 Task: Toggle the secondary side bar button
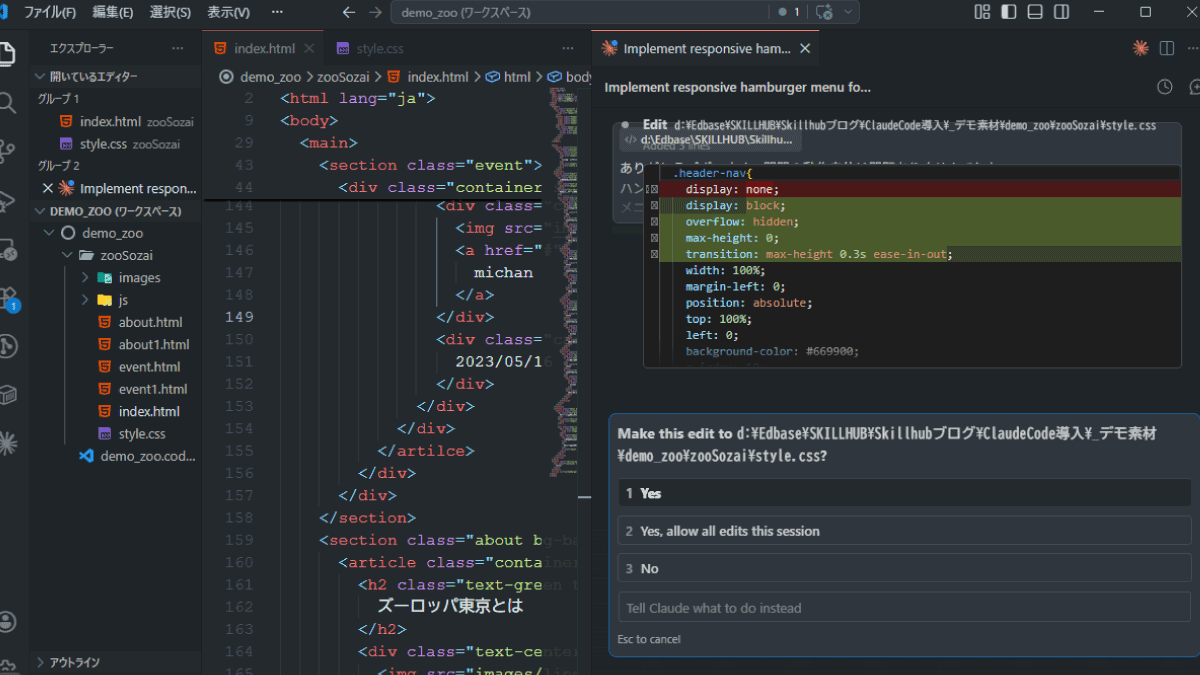[x=1061, y=12]
